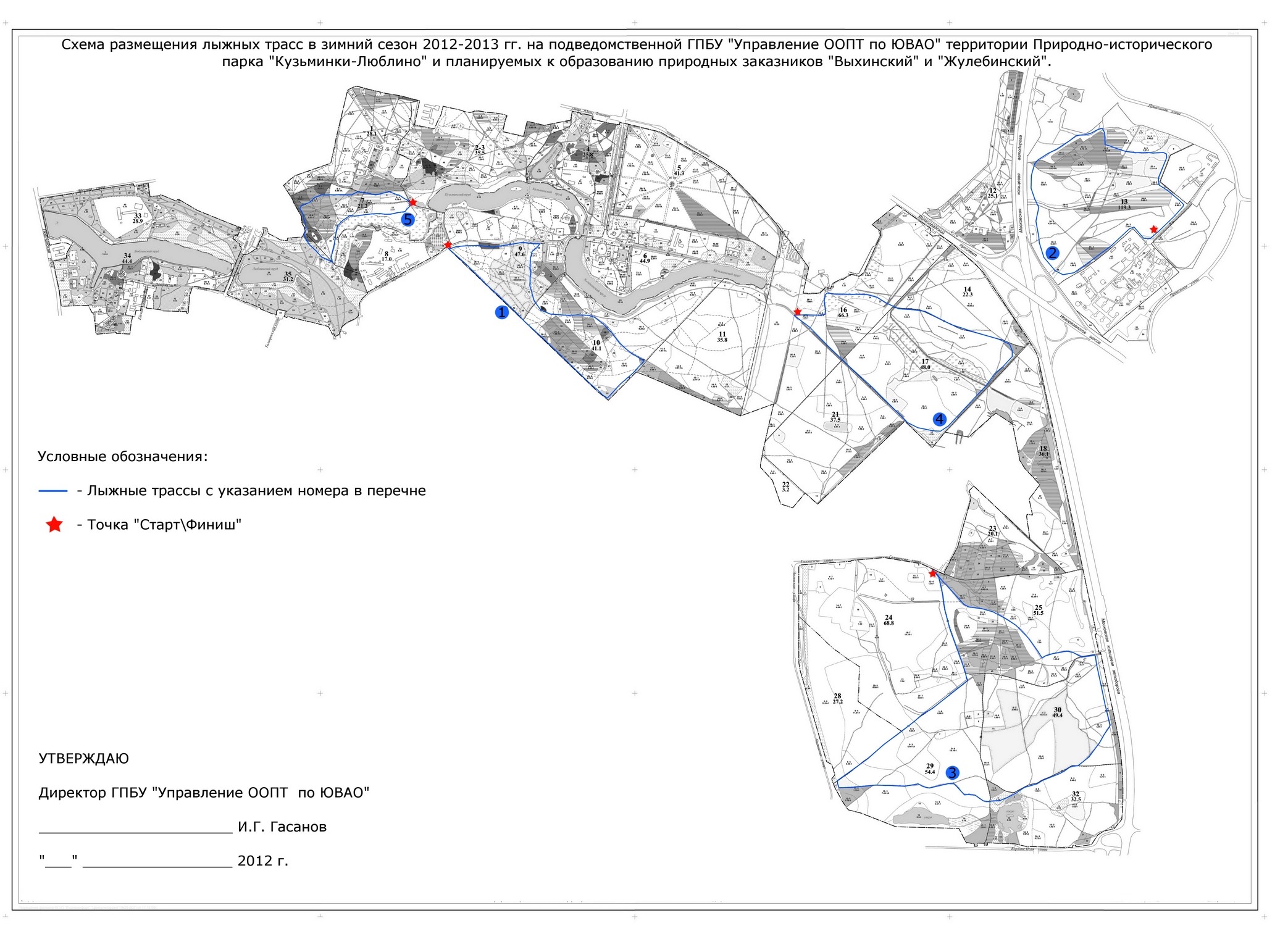Screen dimensions: 1288x926
Task: Click quarter label '22 3.2' on the map
Action: (785, 486)
